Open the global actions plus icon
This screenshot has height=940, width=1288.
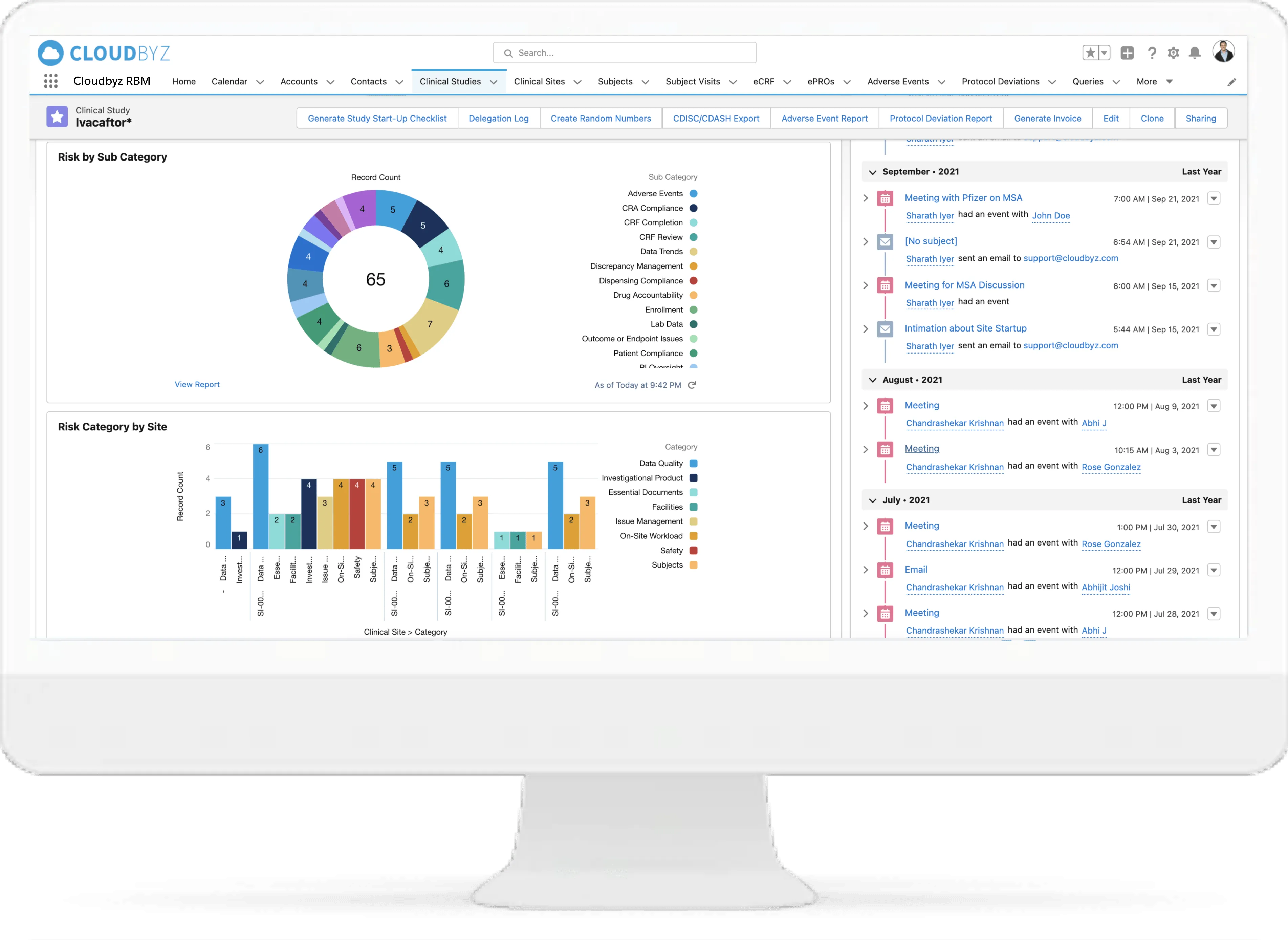(1127, 53)
